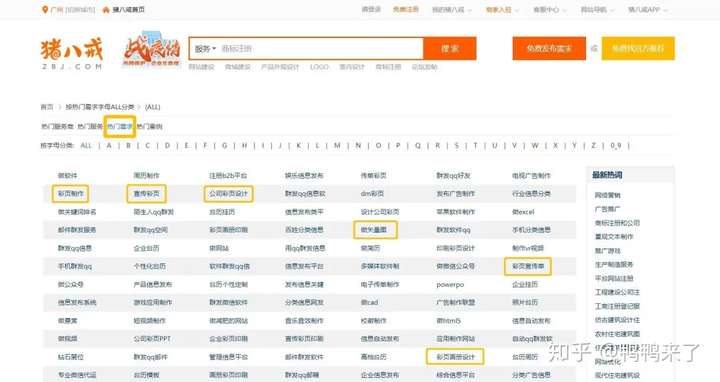Open the 微cad category link

pos(369,303)
